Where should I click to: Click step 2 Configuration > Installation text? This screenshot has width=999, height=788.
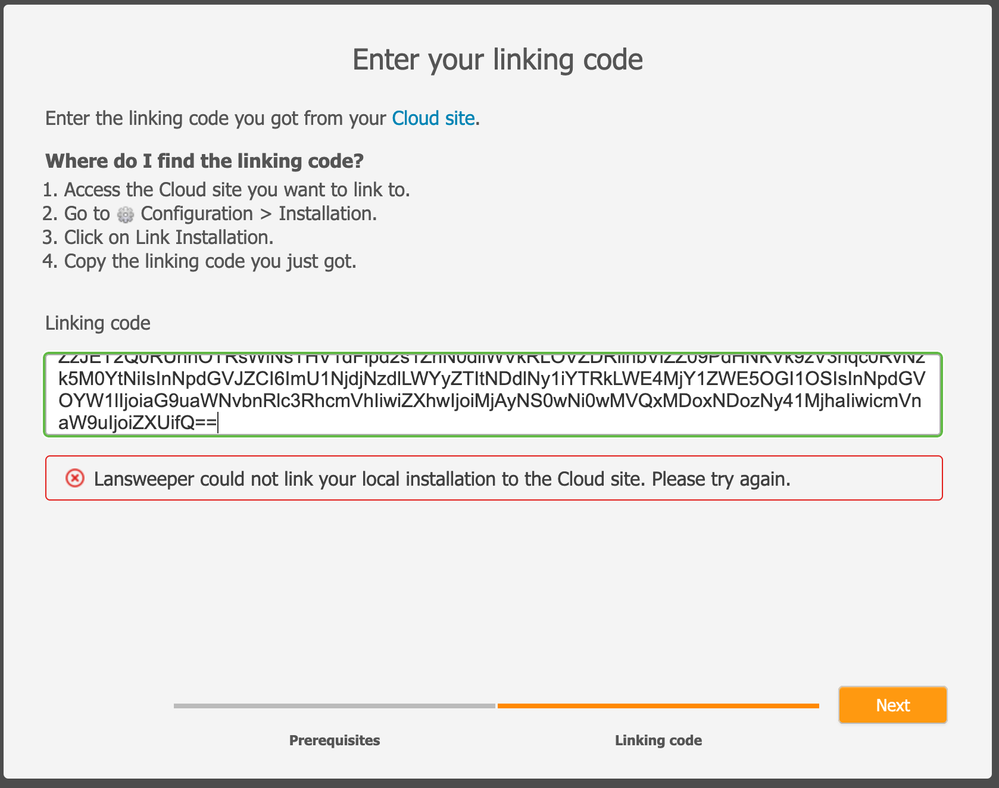[x=210, y=213]
